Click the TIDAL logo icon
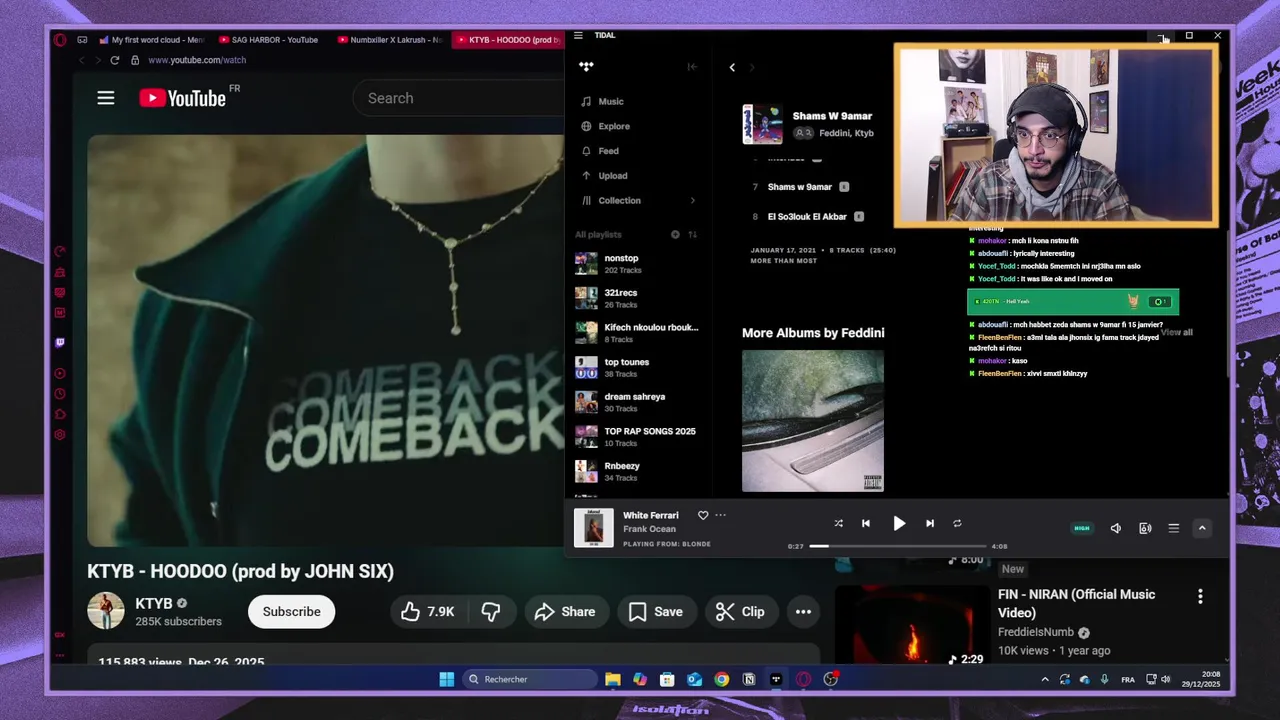 point(586,67)
